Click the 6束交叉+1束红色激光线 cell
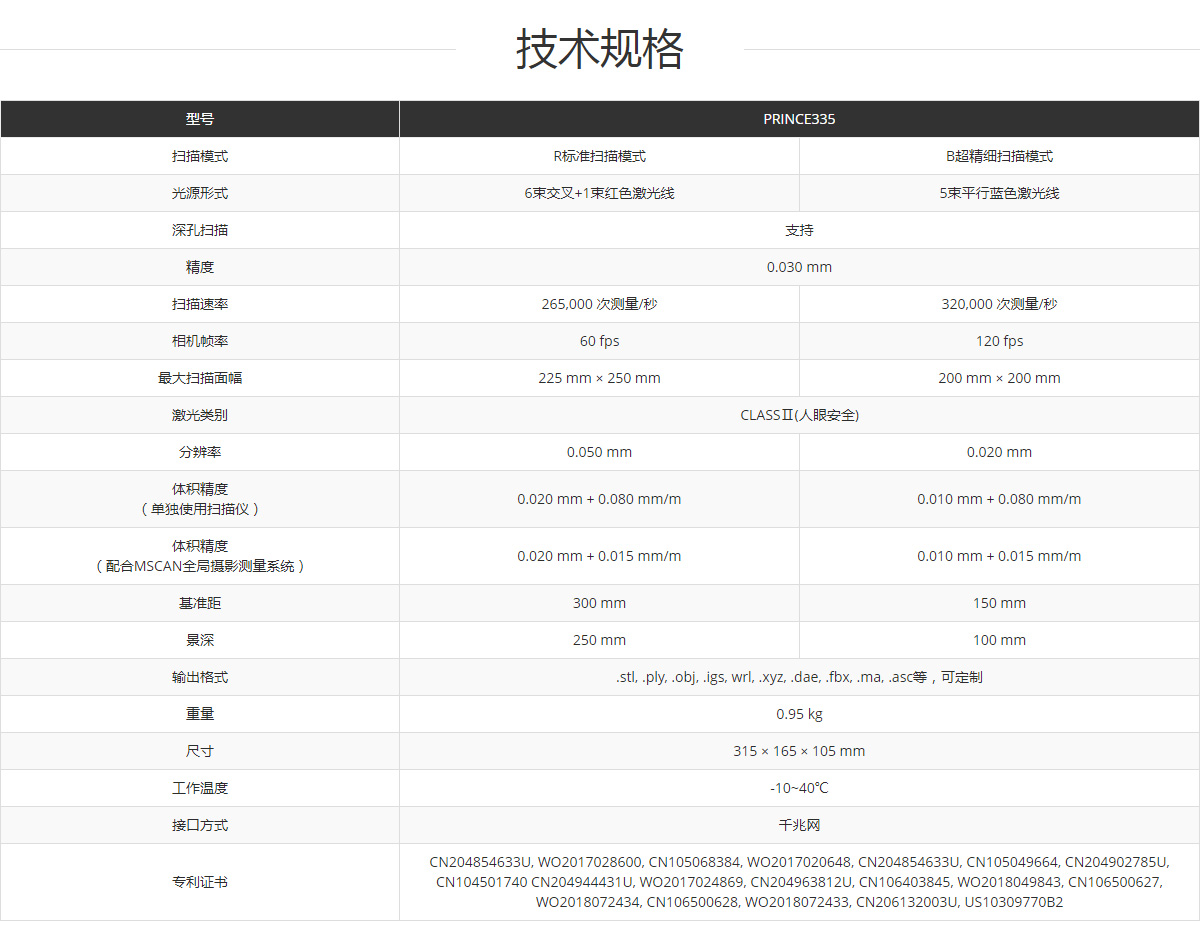Image resolution: width=1200 pixels, height=926 pixels. [599, 193]
